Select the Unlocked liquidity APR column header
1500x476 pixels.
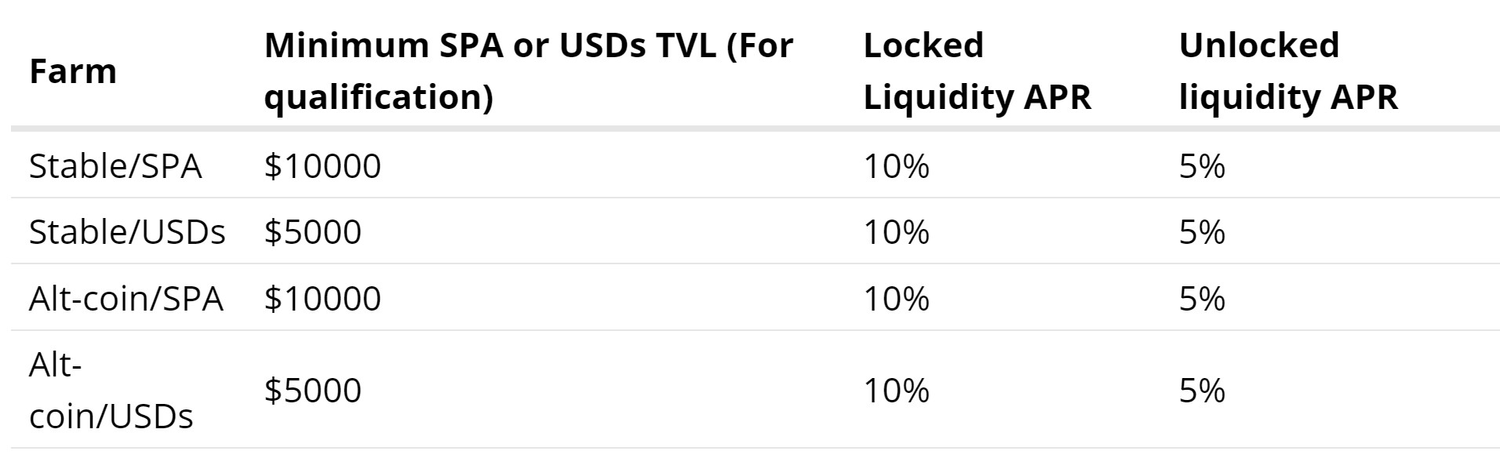click(x=1289, y=73)
